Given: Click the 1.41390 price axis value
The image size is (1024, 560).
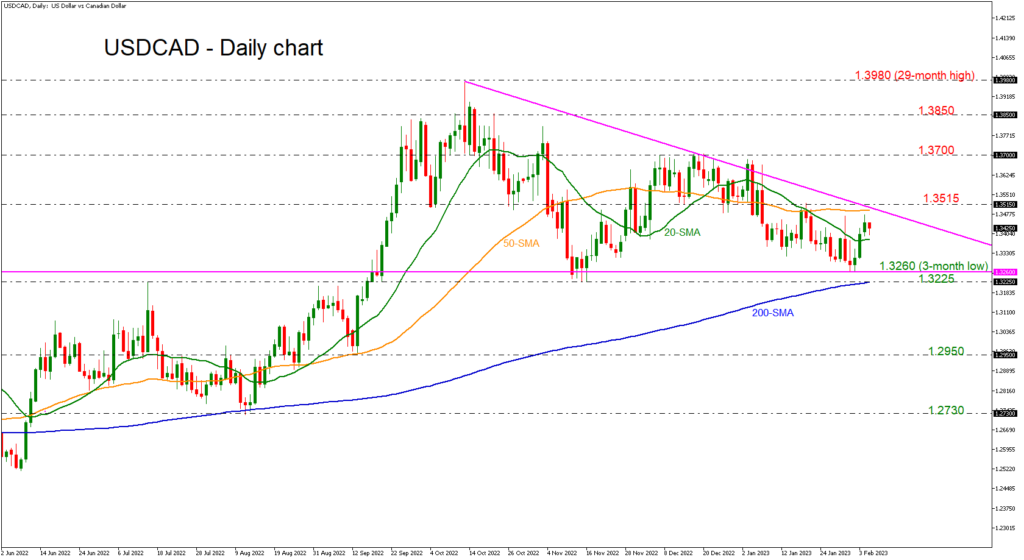Looking at the screenshot, I should click(x=1005, y=38).
